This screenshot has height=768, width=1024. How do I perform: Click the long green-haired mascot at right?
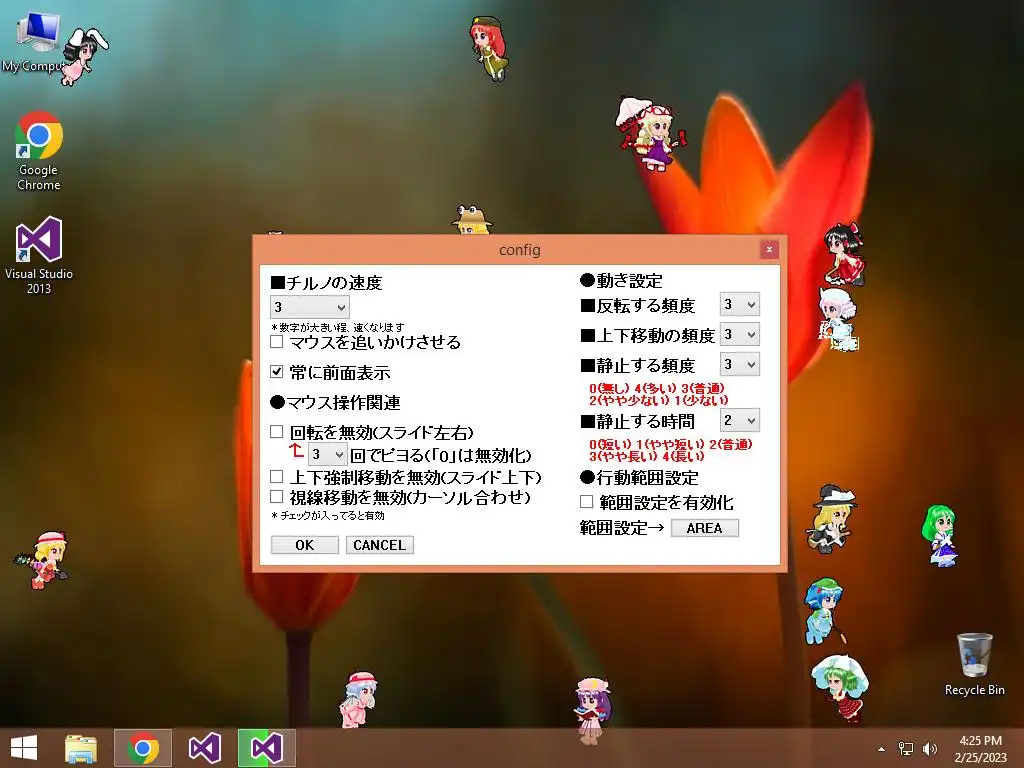[x=939, y=536]
